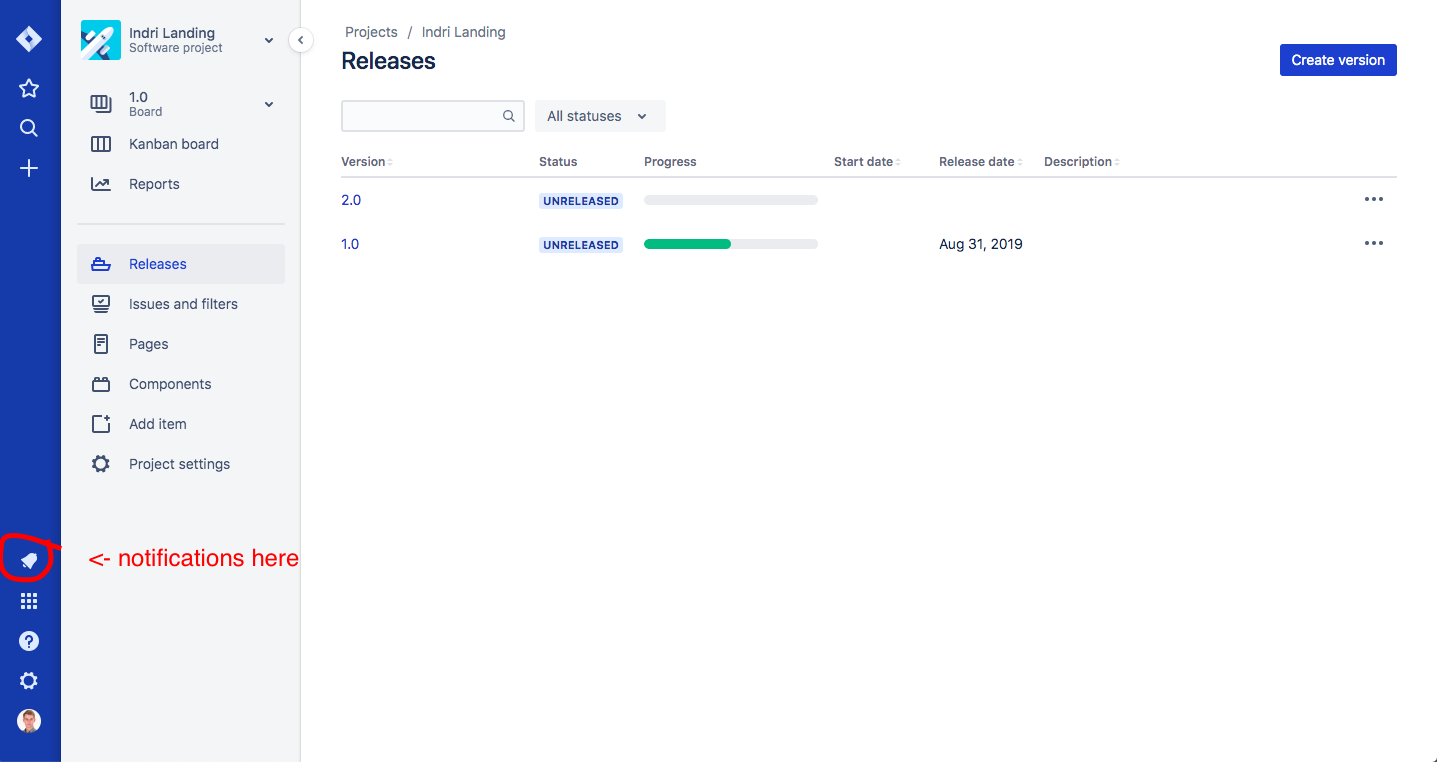Select Releases in the sidebar
This screenshot has width=1437, height=762.
(181, 264)
